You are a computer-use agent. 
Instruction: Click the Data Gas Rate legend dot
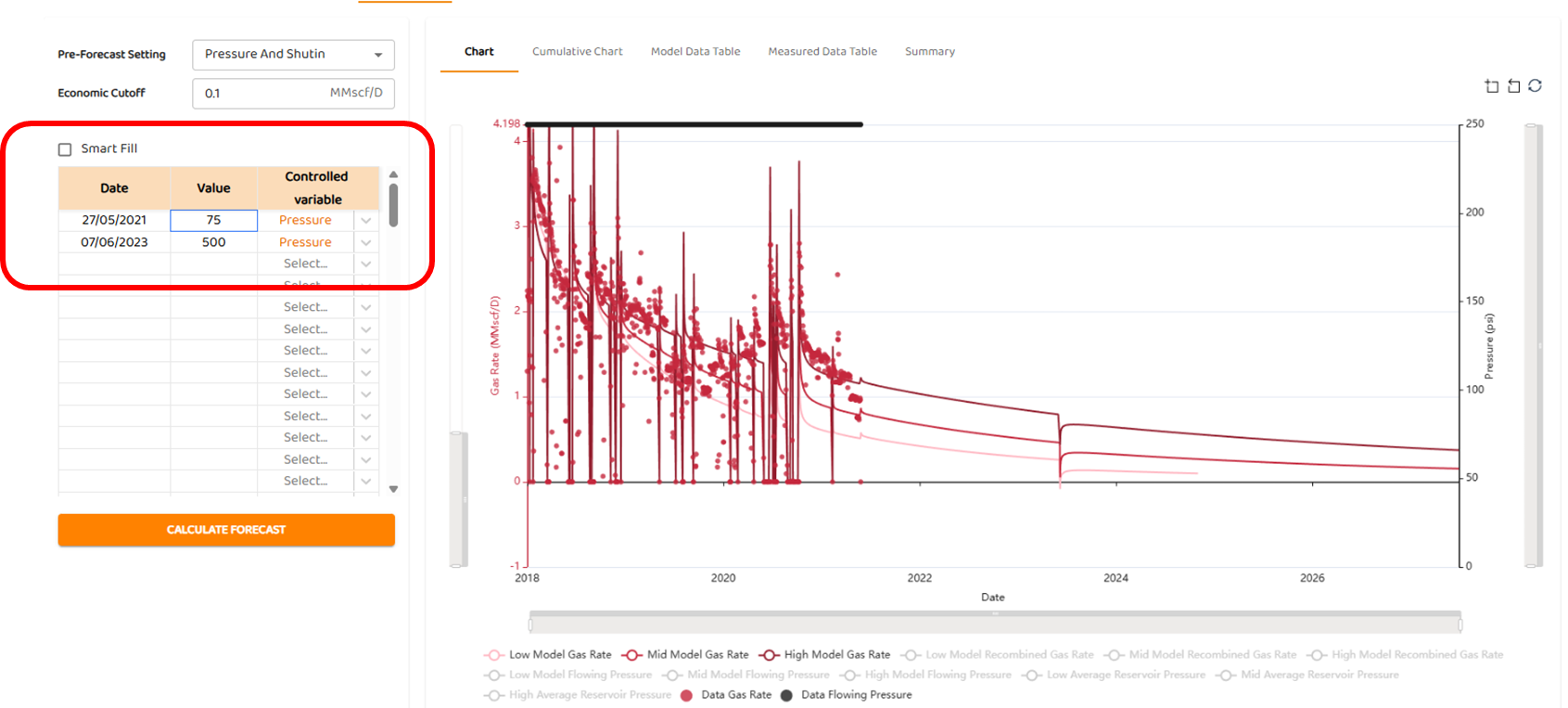tap(686, 695)
